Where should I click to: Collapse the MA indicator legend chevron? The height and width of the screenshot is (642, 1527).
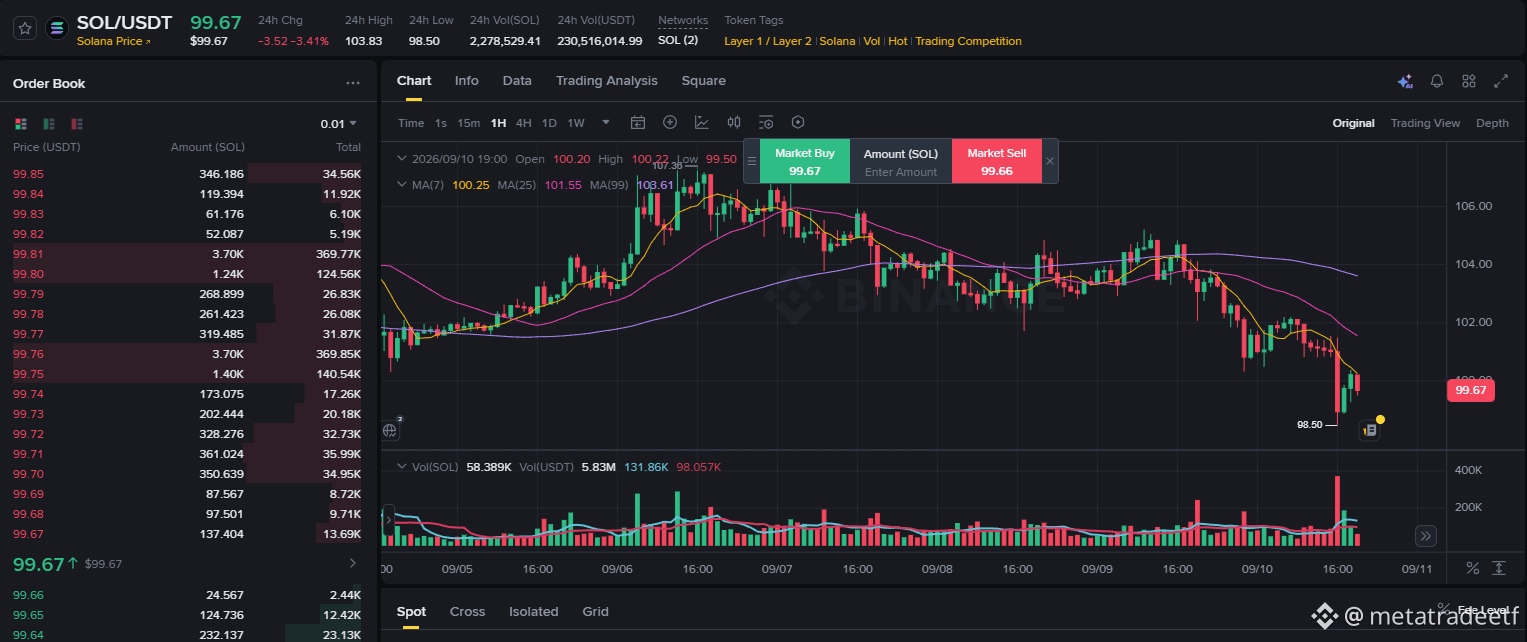coord(402,185)
